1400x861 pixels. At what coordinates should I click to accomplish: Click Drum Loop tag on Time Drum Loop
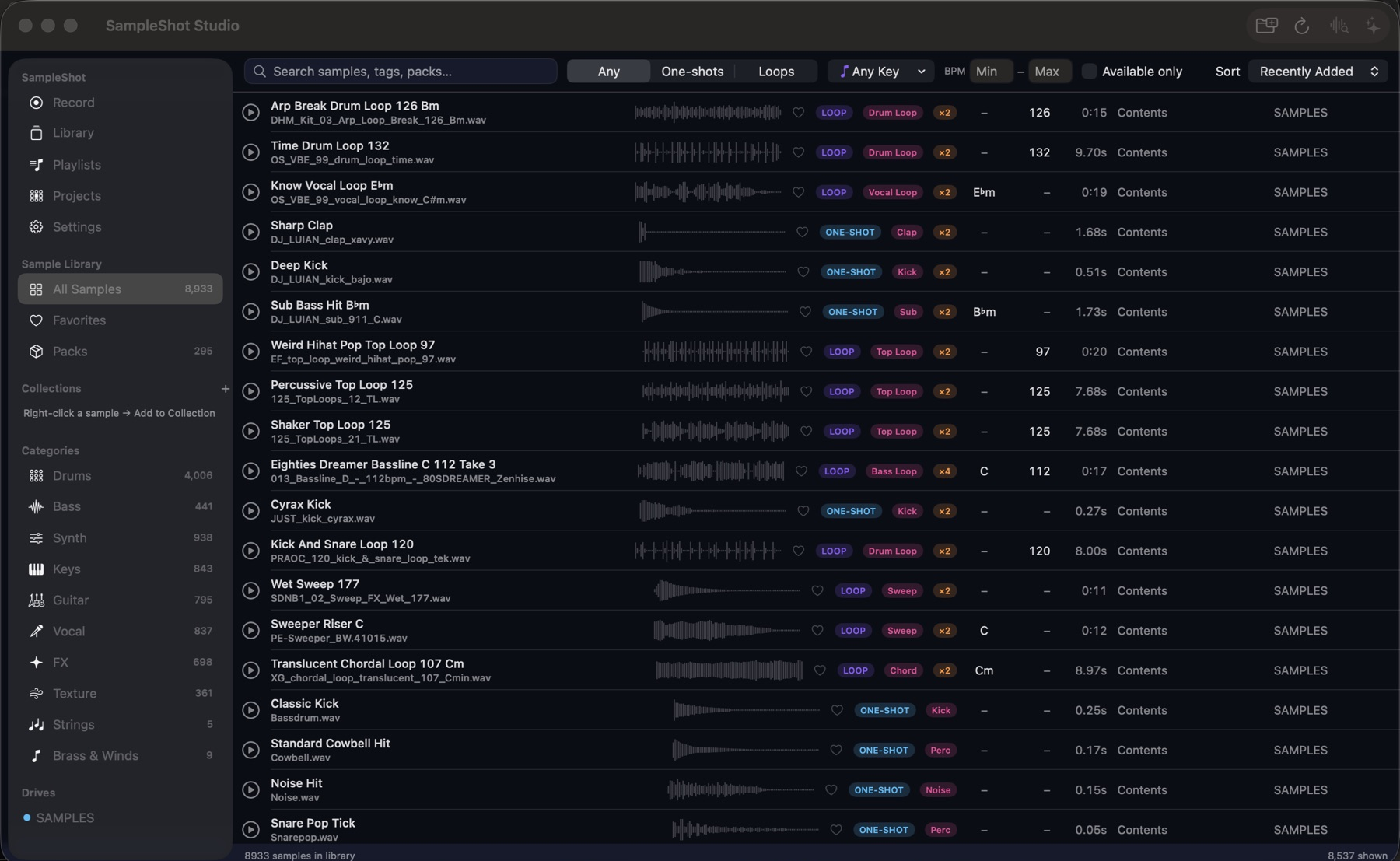(892, 152)
